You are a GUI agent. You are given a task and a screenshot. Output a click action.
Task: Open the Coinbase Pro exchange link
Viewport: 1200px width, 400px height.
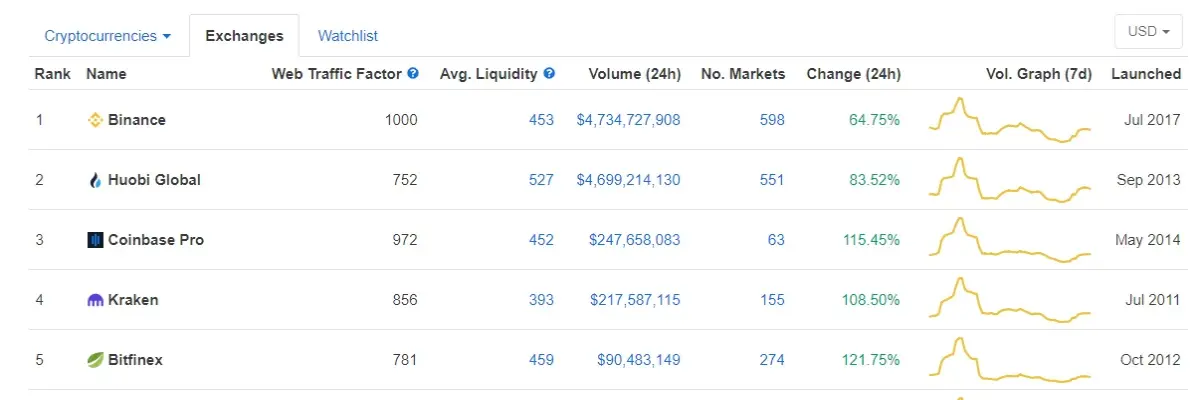pyautogui.click(x=156, y=240)
